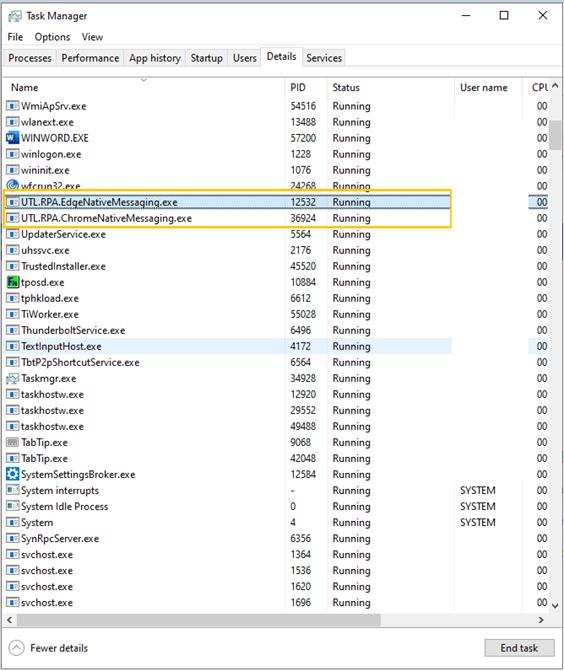Click the ThunderboltService.exe icon
This screenshot has height=671, width=564.
[13, 330]
